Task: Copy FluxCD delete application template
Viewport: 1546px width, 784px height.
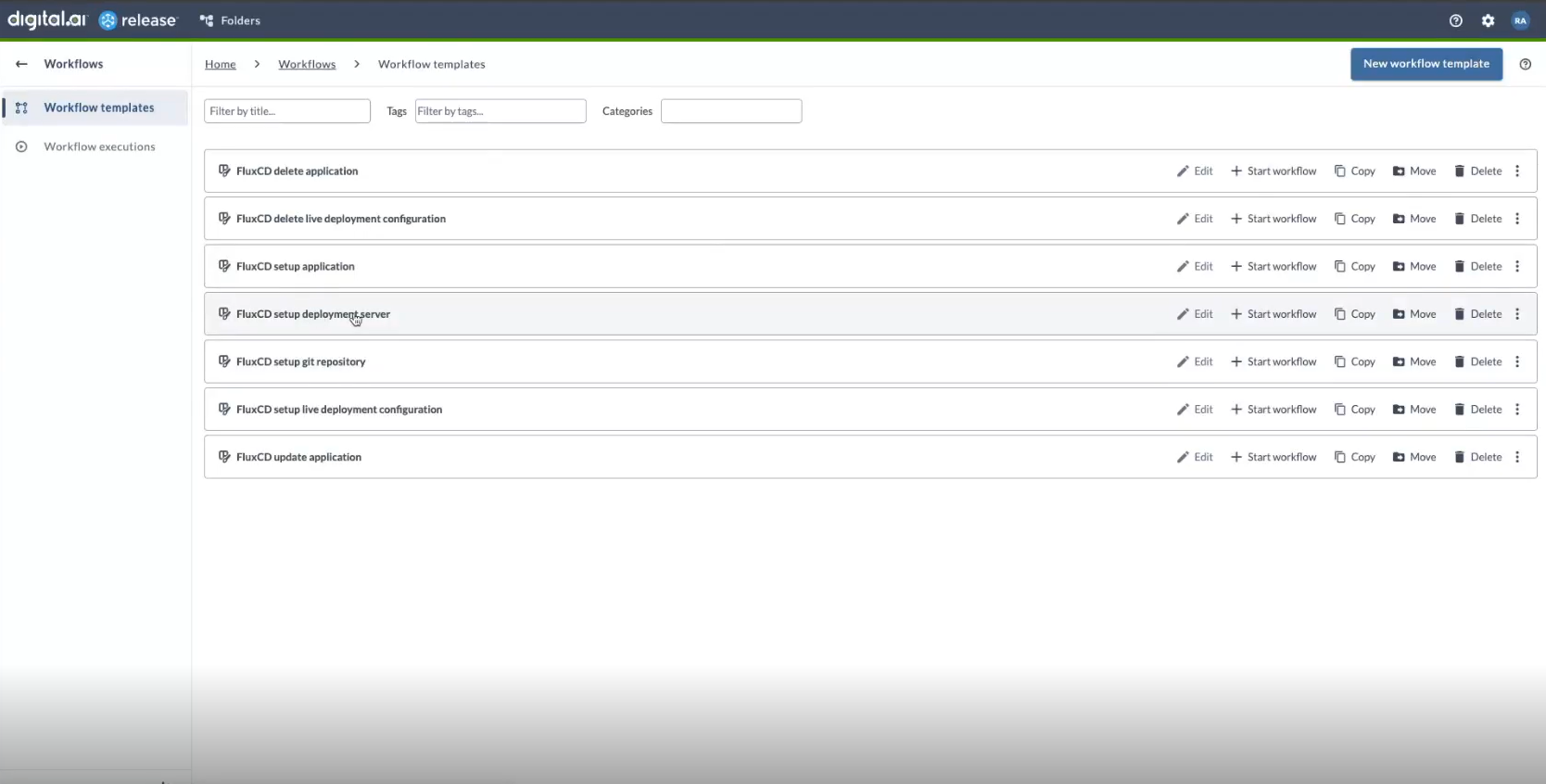Action: tap(1354, 171)
